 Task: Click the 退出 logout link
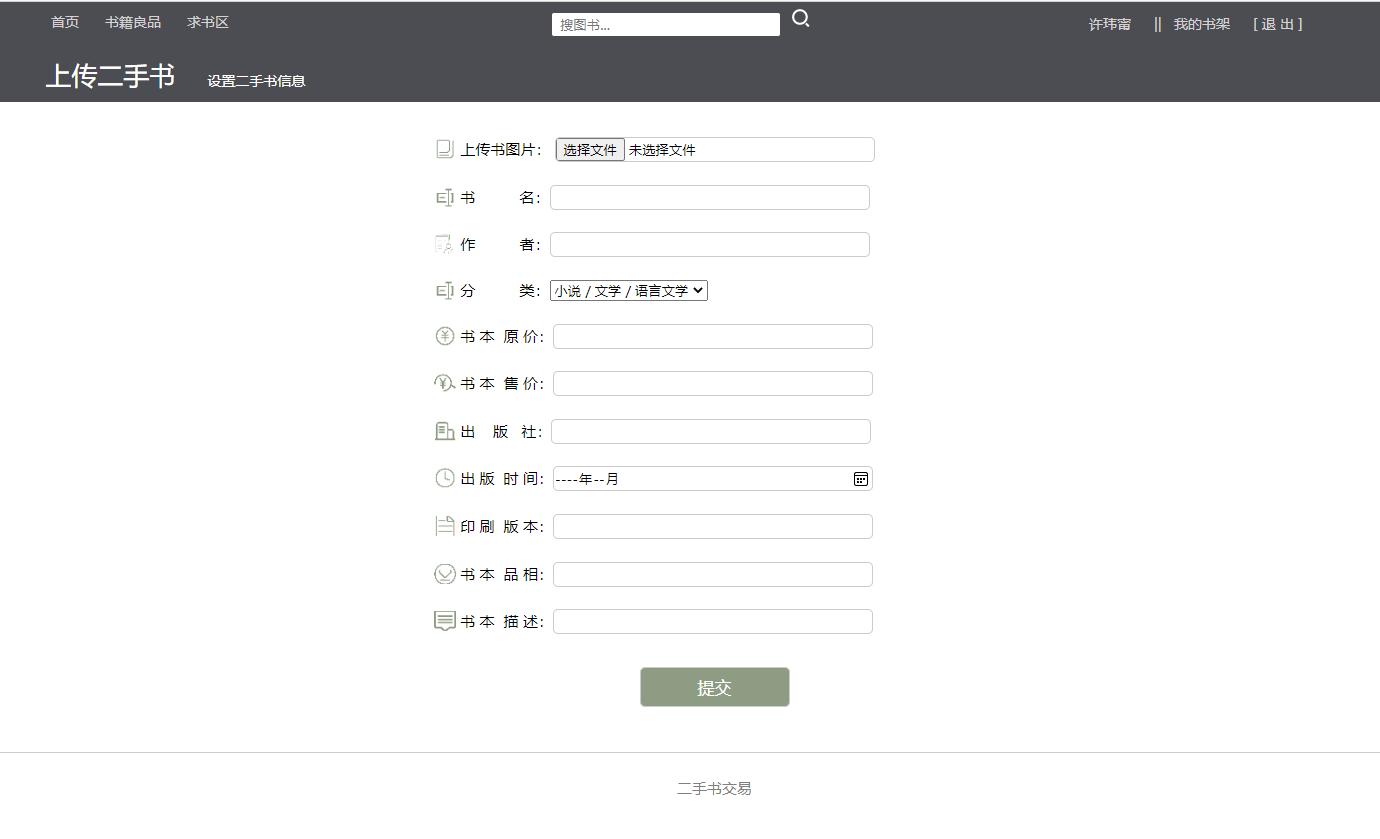tap(1277, 23)
